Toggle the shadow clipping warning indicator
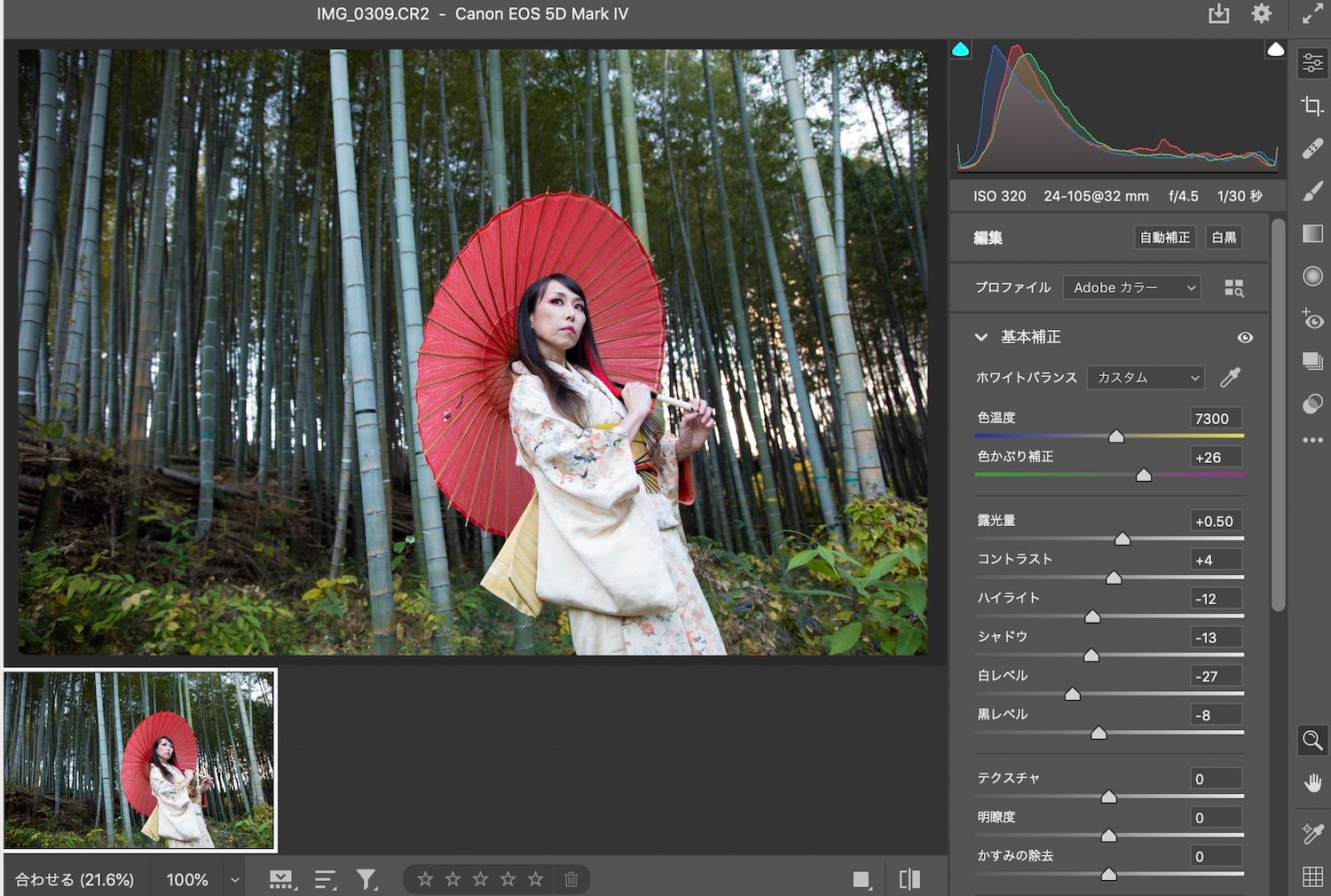1331x896 pixels. (960, 50)
